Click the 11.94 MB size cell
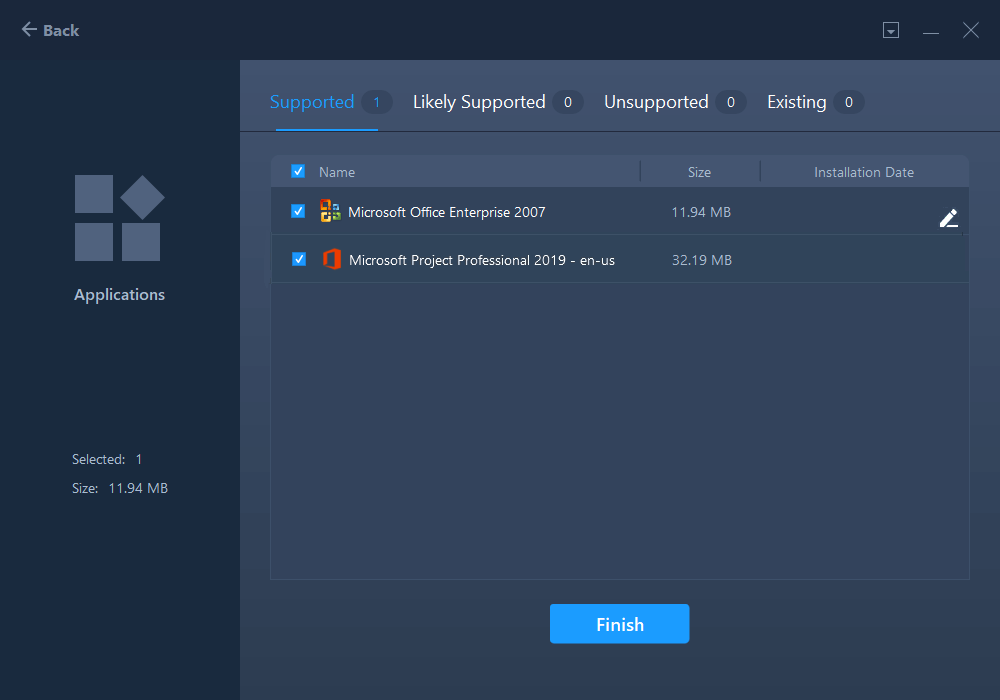The image size is (1000, 700). click(x=701, y=212)
